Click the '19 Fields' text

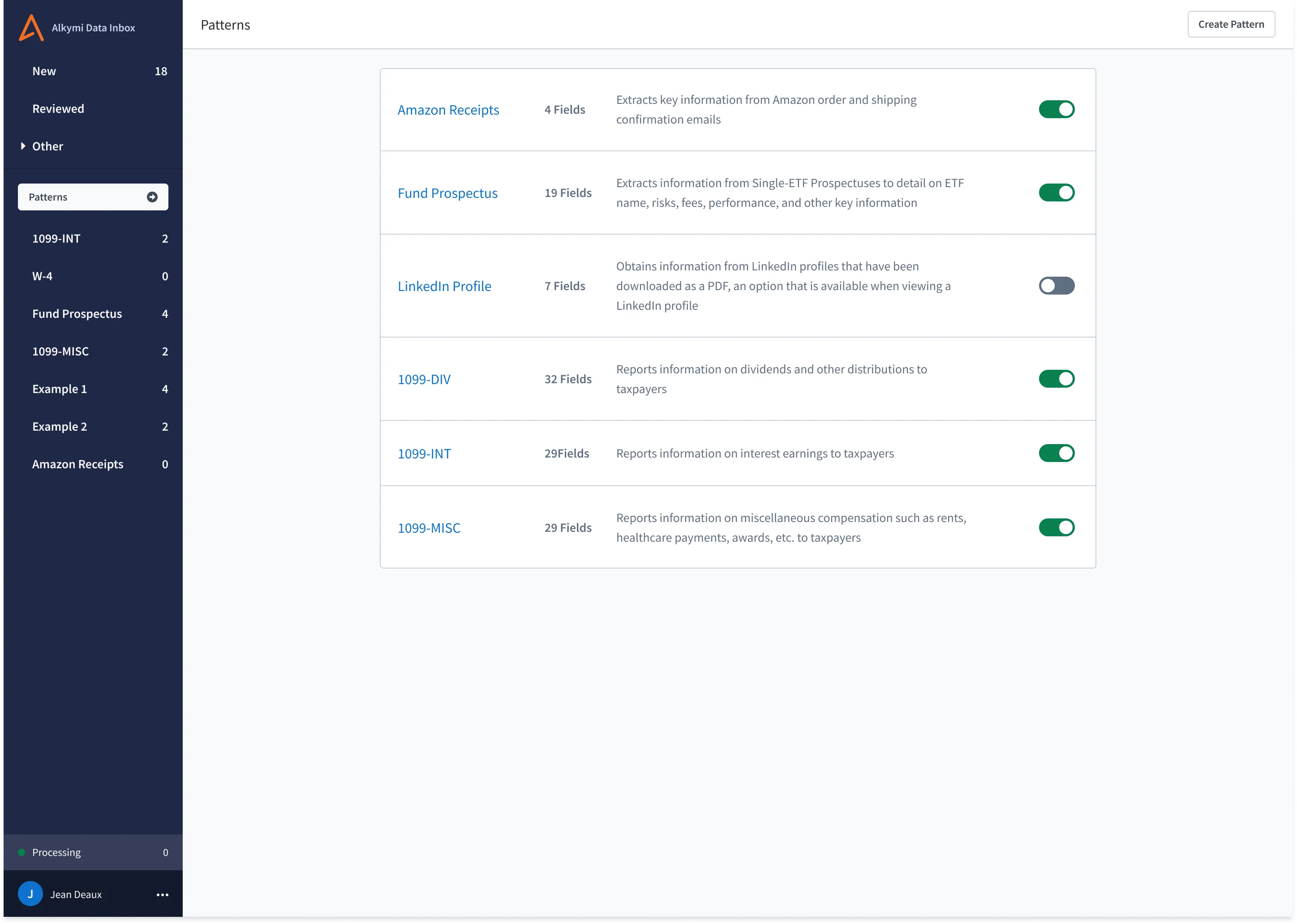pyautogui.click(x=567, y=193)
